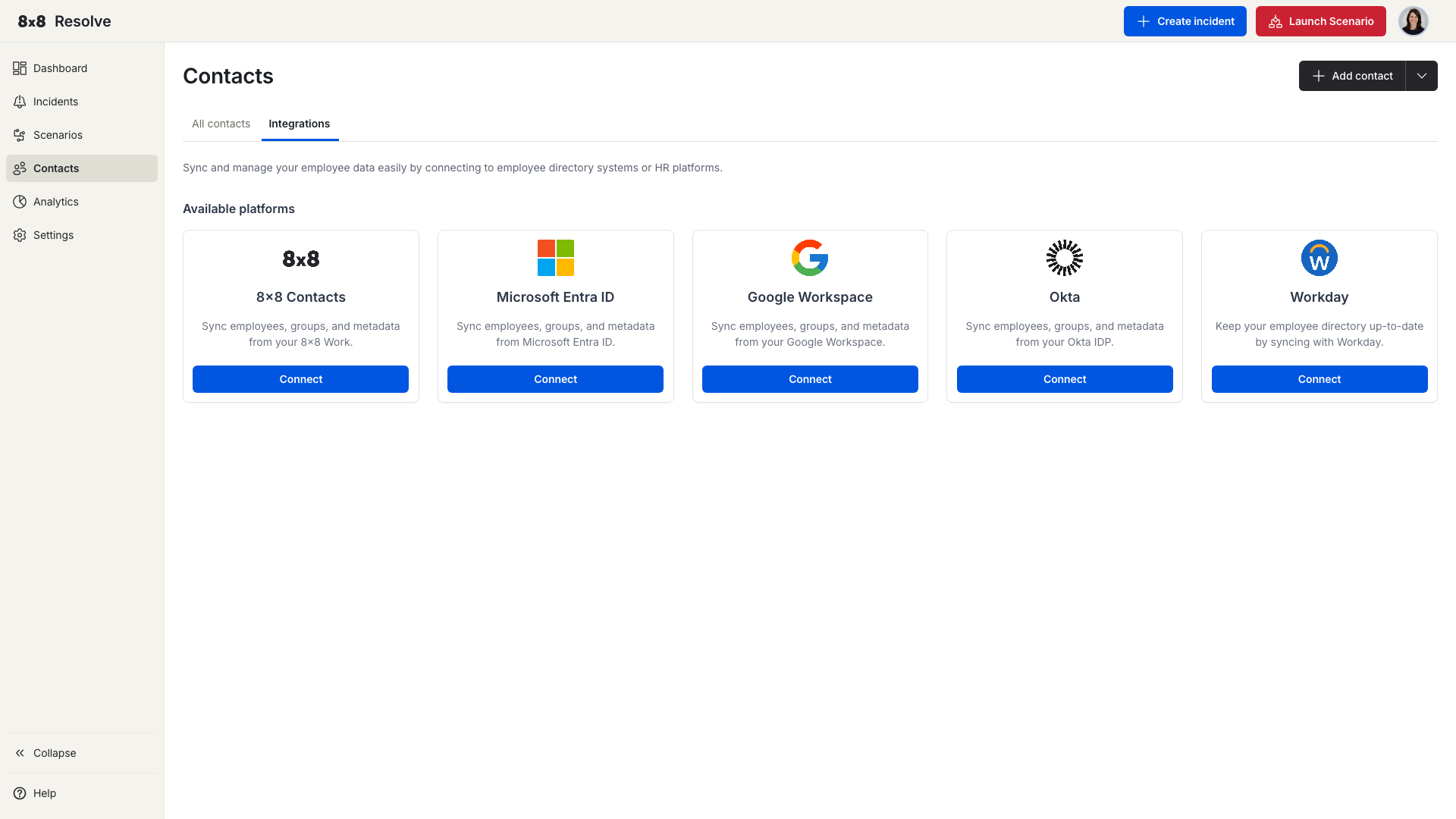Click the Incidents bell icon
Image resolution: width=1456 pixels, height=819 pixels.
[x=20, y=102]
